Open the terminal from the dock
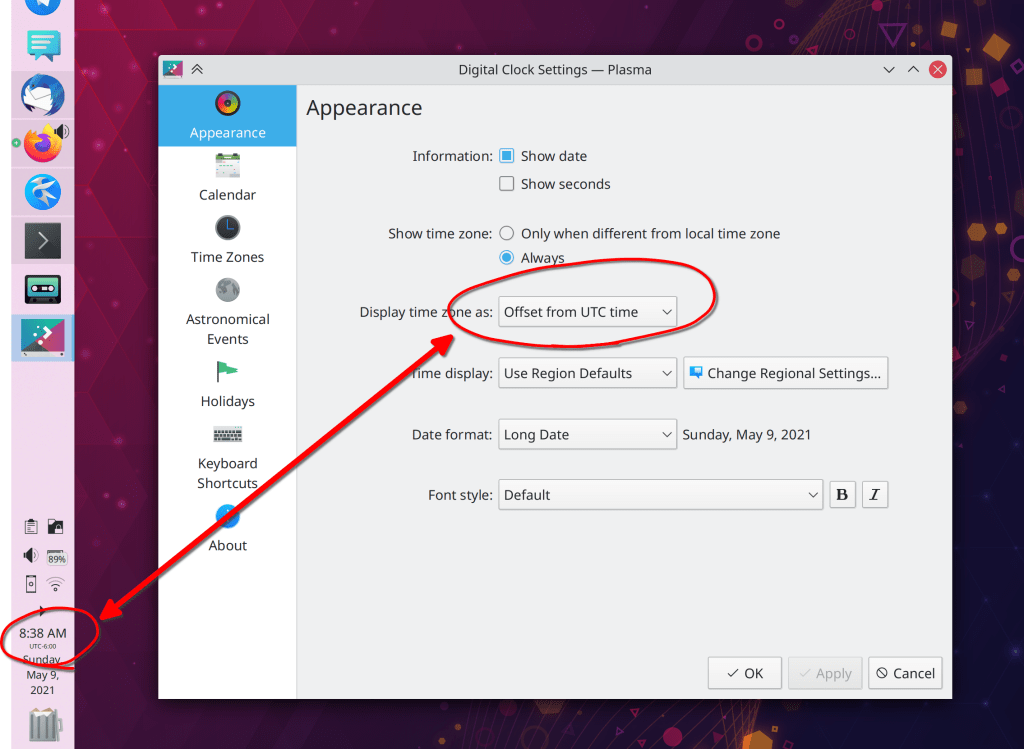The height and width of the screenshot is (749, 1024). [43, 241]
